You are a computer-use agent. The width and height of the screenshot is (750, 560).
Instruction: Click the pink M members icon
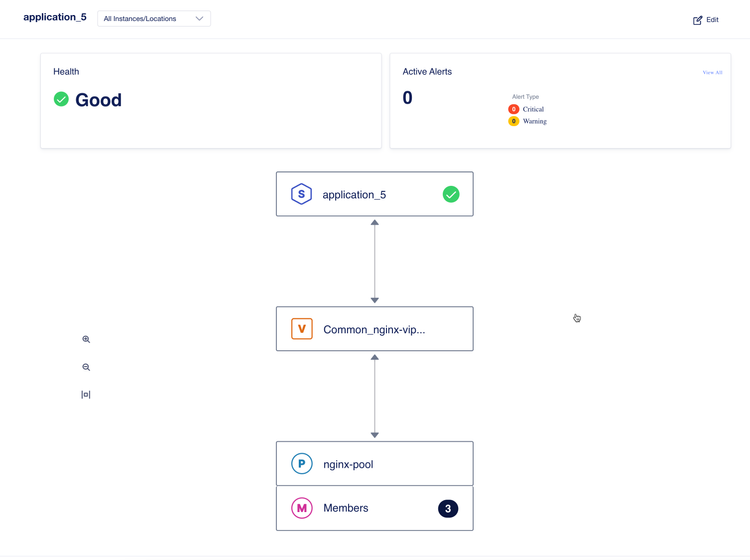(301, 508)
